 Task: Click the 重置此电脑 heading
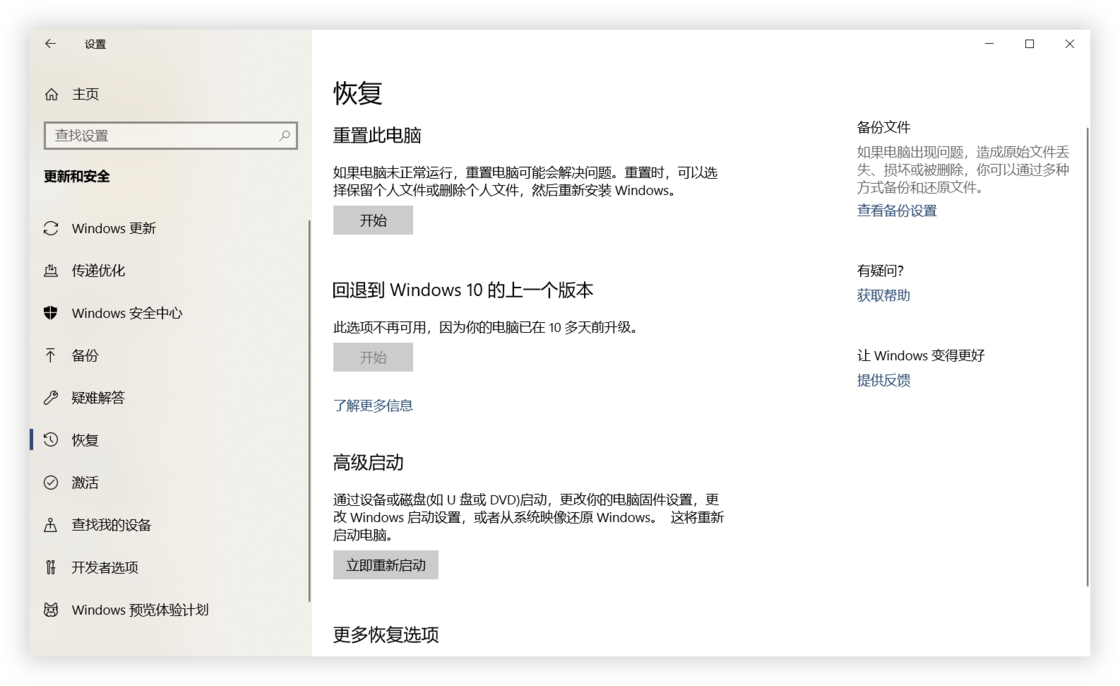coord(377,135)
